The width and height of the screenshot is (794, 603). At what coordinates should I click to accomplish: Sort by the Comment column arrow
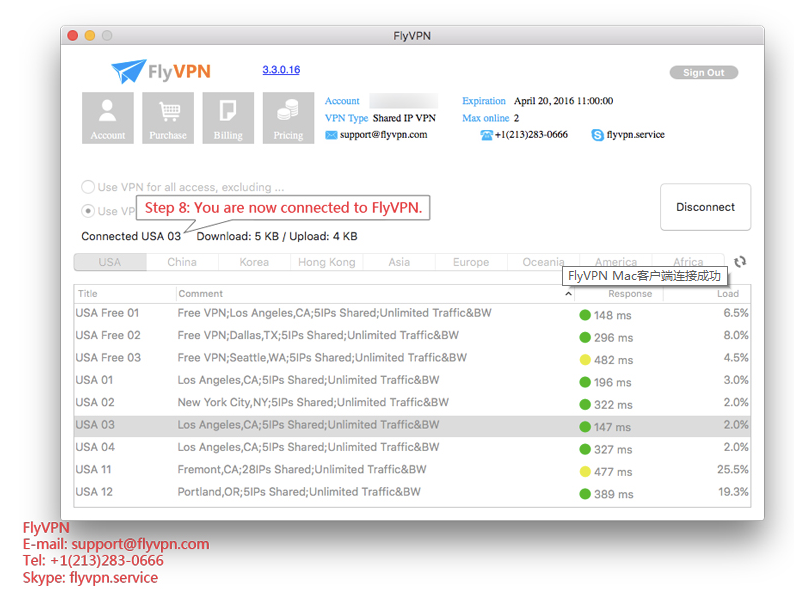568,294
